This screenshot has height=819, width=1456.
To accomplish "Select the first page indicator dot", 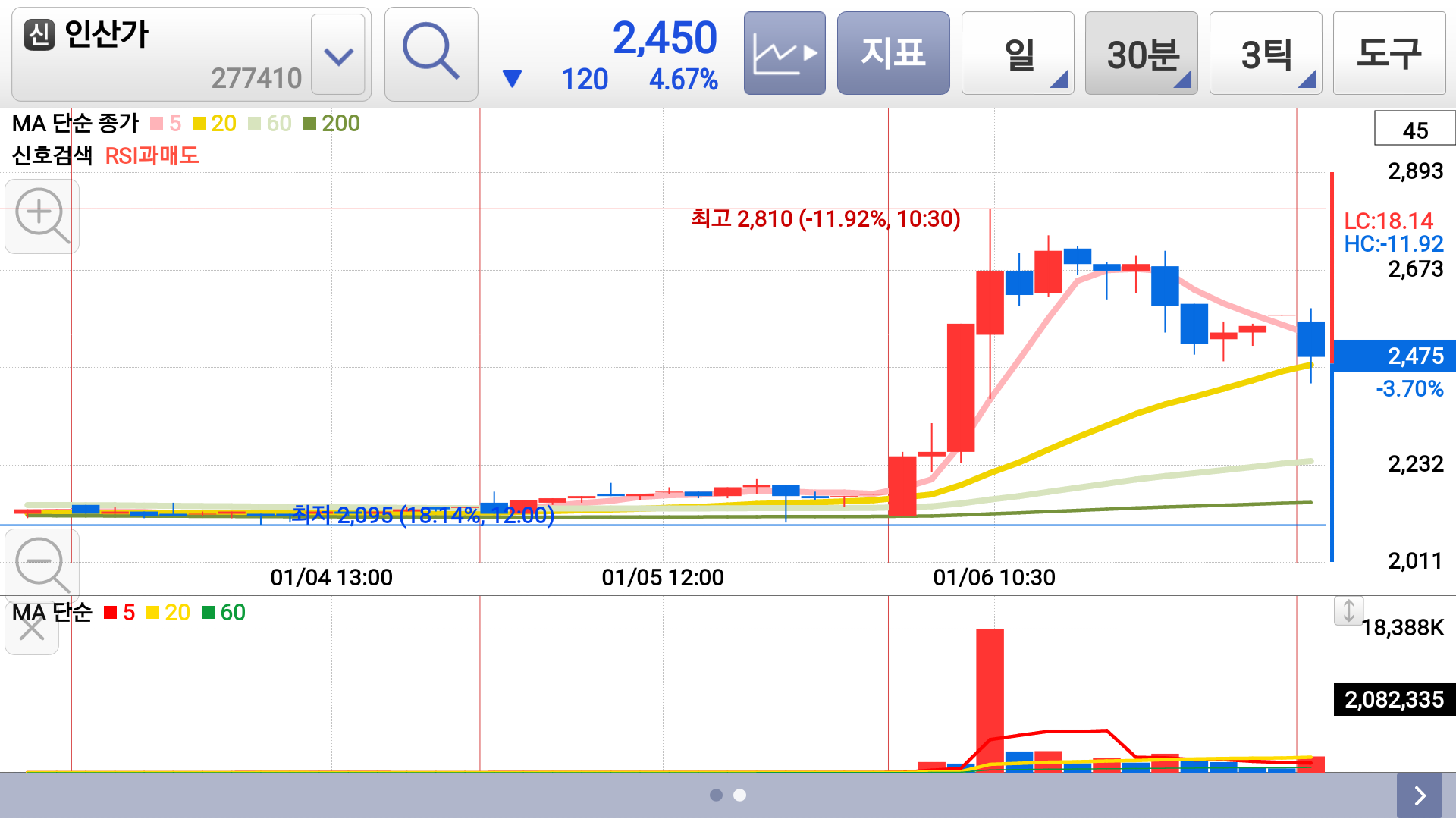I will 716,795.
